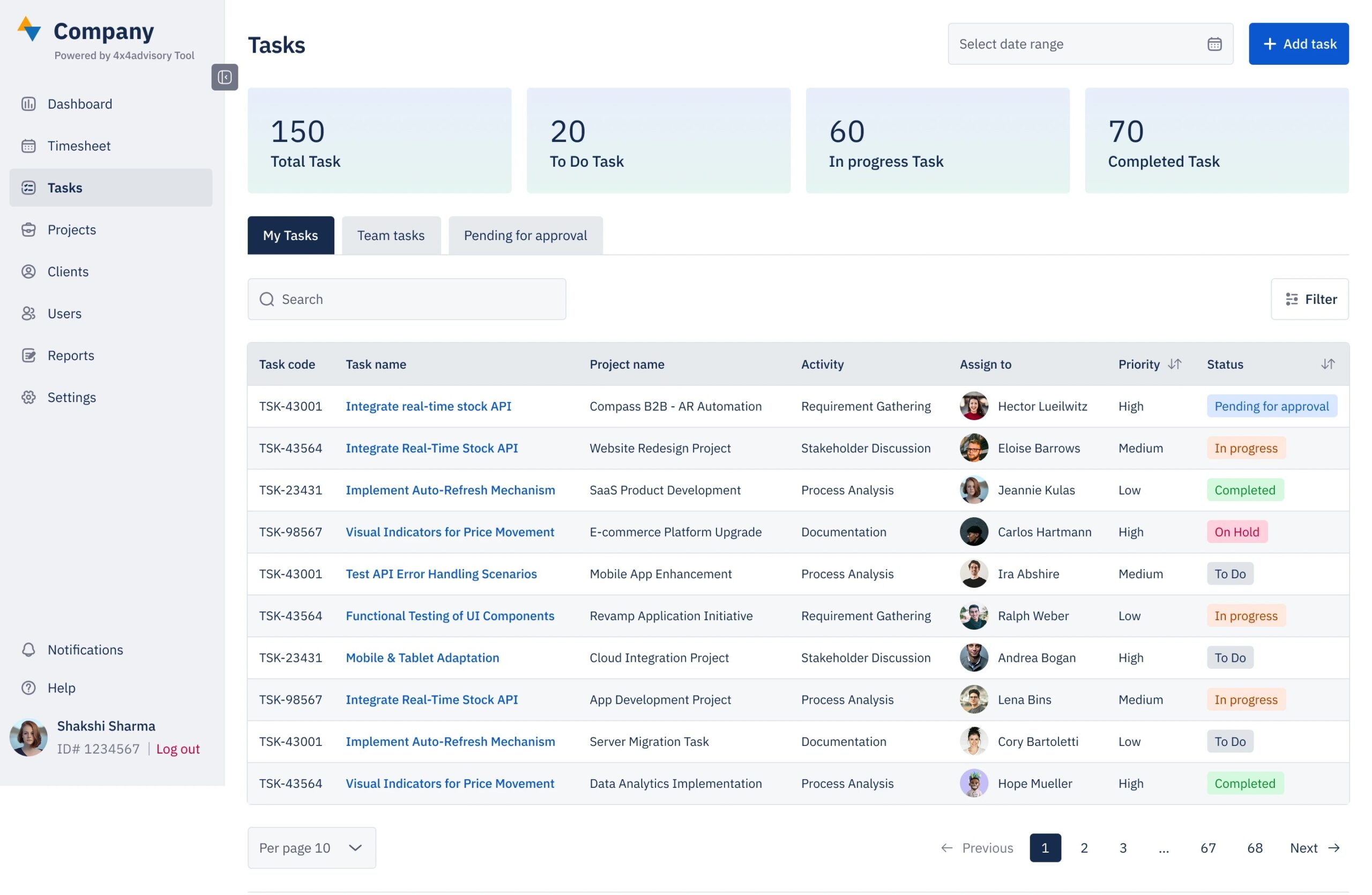Open Mobile & Tablet Adaptation task link
1372x895 pixels.
tap(422, 658)
